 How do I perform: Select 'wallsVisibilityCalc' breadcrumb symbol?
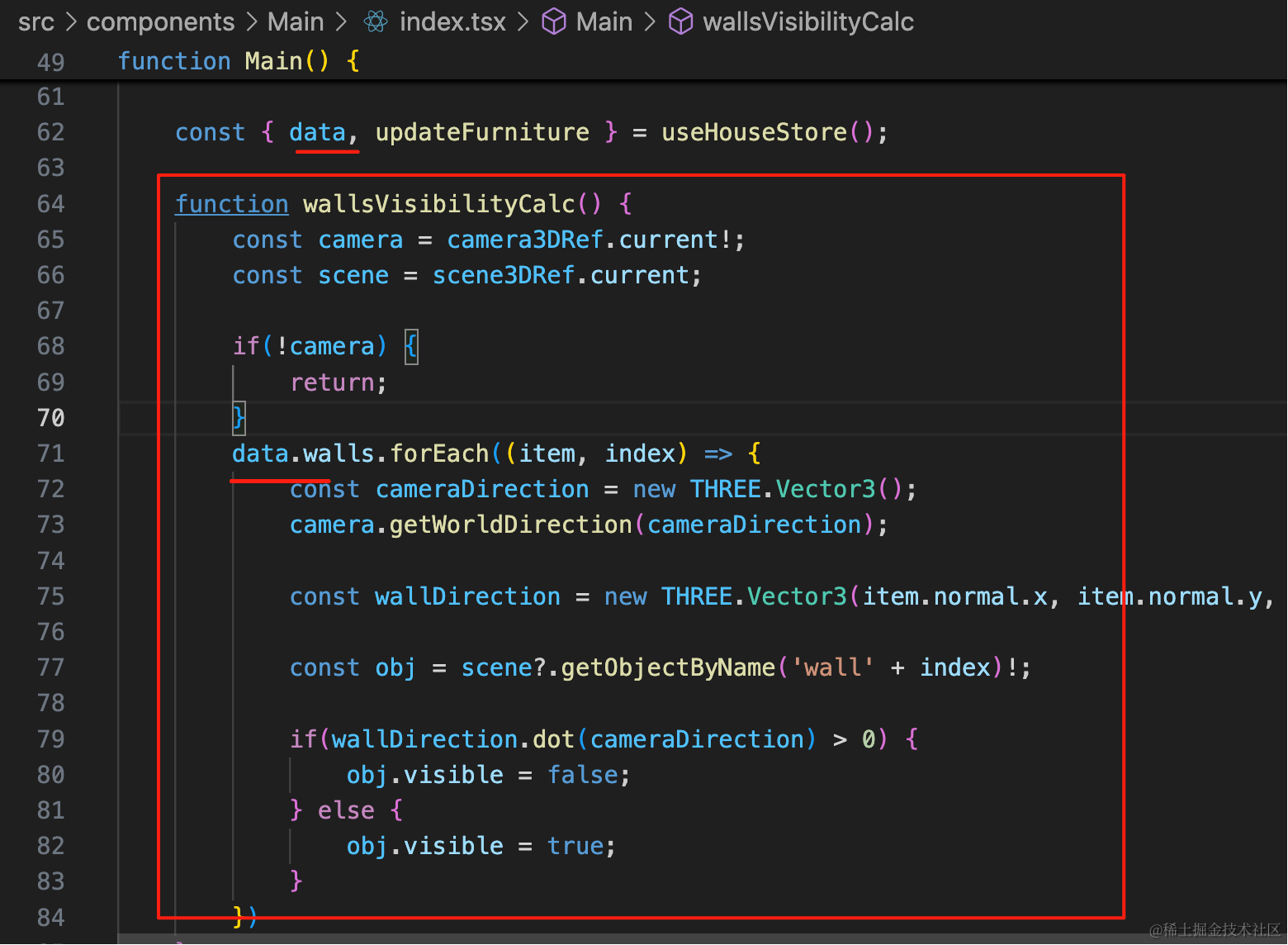808,21
